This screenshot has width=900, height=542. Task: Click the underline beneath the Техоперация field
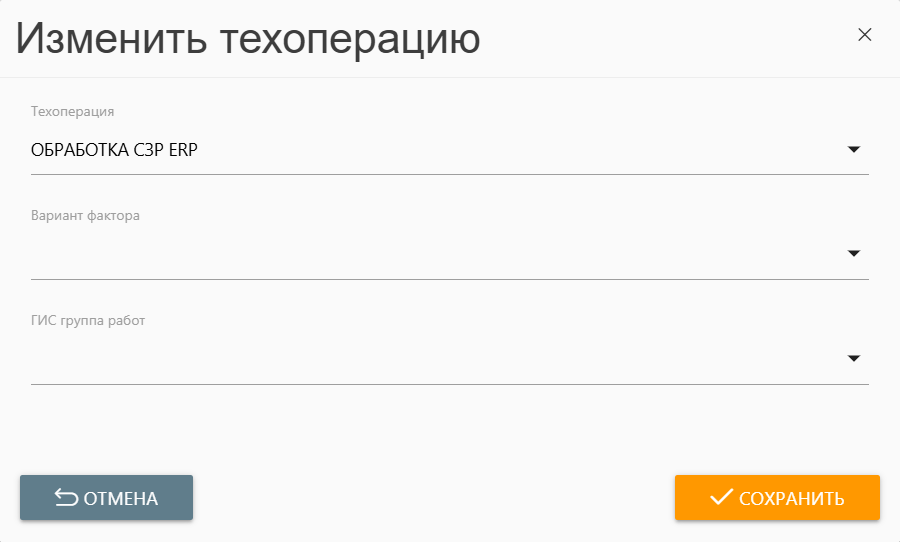coord(450,174)
